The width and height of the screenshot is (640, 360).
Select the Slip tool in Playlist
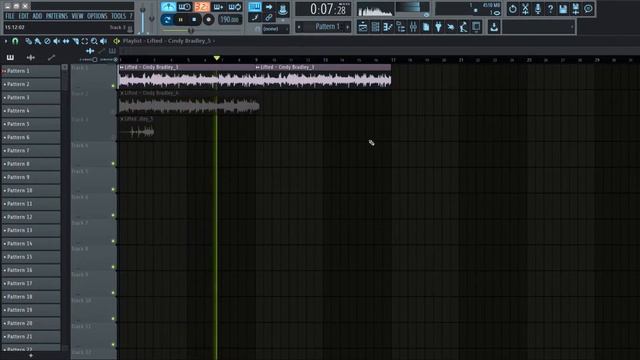[66, 41]
